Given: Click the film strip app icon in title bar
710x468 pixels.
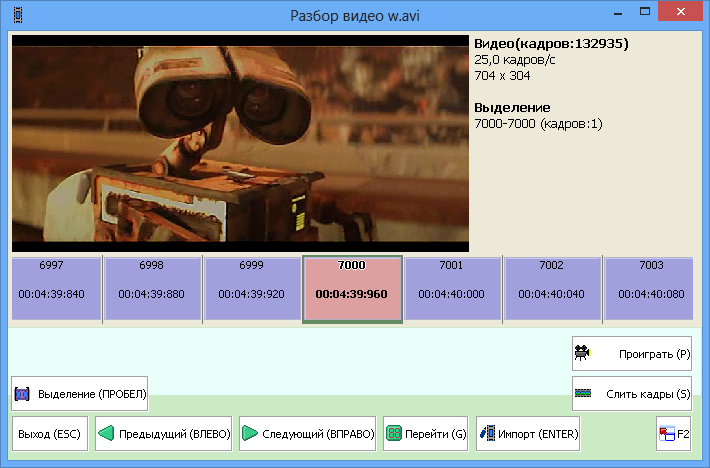Looking at the screenshot, I should coord(18,15).
